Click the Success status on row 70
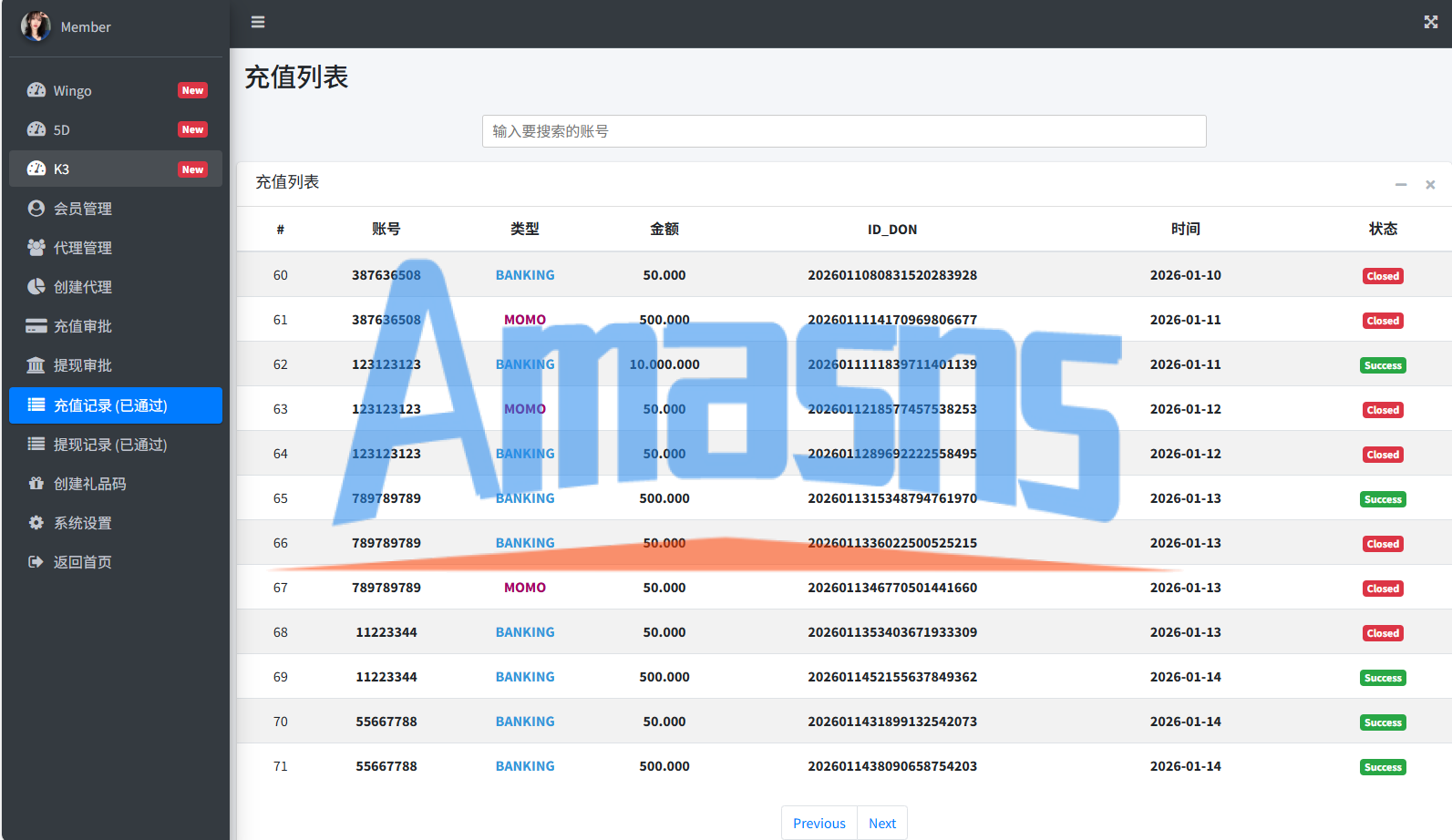The height and width of the screenshot is (840, 1452). tap(1383, 722)
